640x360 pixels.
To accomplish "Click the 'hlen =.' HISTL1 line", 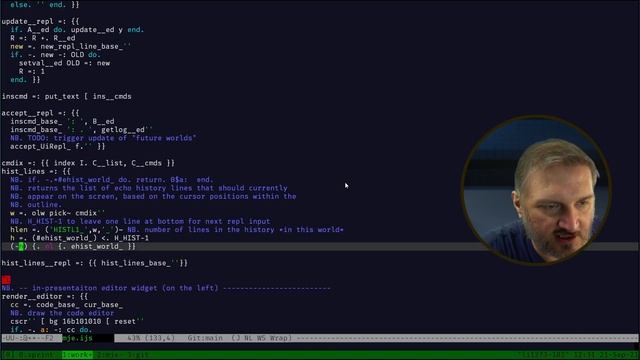I will pos(177,230).
